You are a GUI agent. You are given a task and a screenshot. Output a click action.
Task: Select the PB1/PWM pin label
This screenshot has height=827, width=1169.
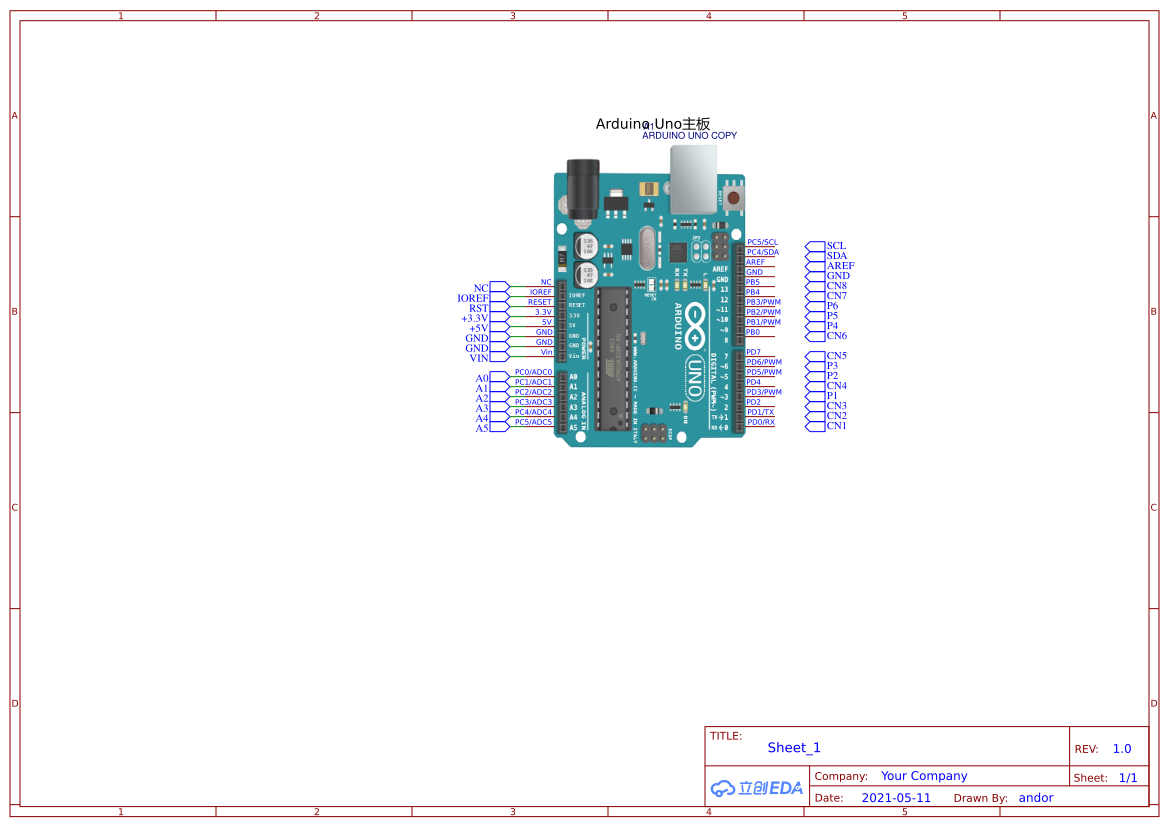click(x=763, y=322)
